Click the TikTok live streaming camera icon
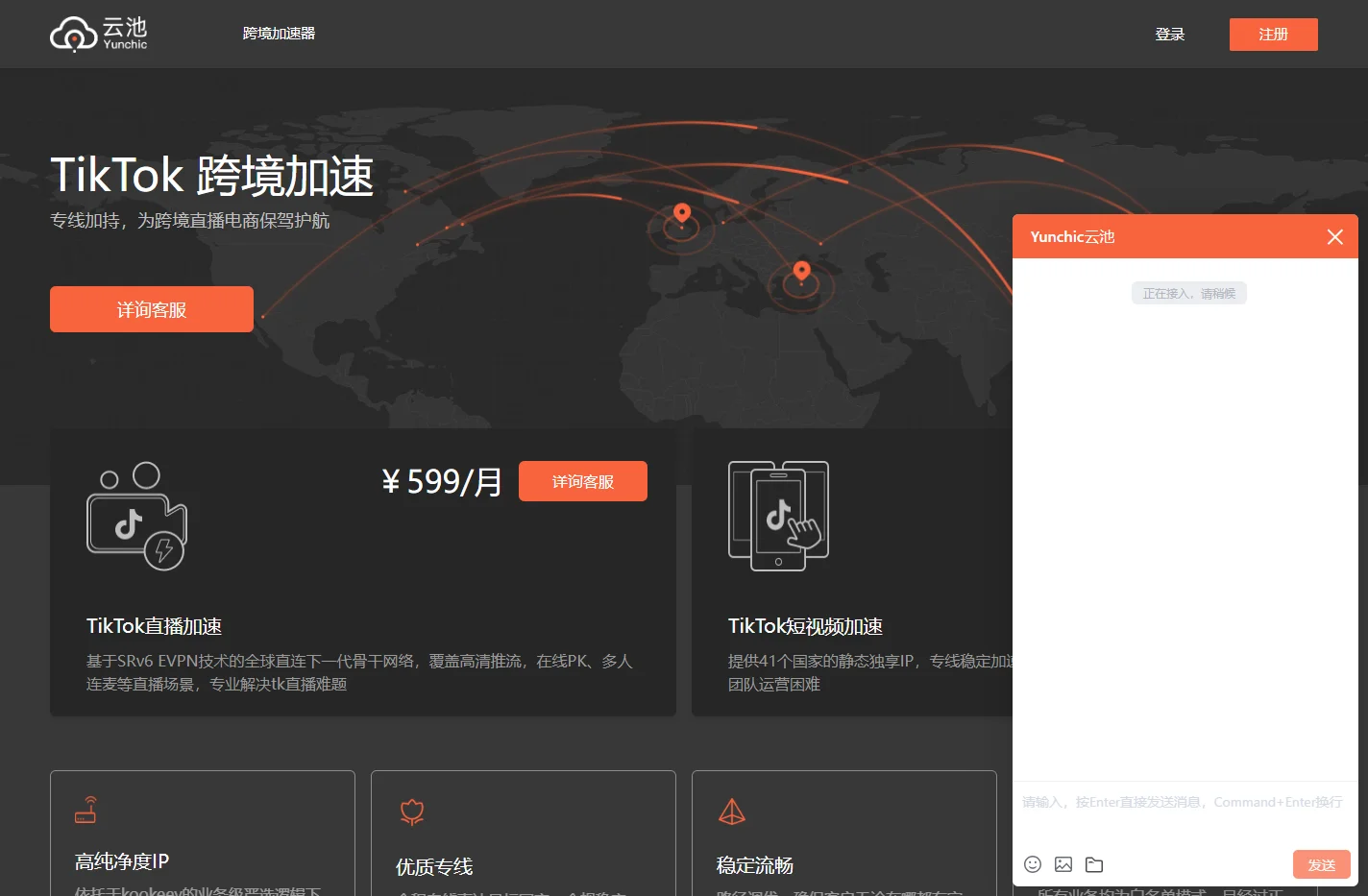 pyautogui.click(x=137, y=516)
